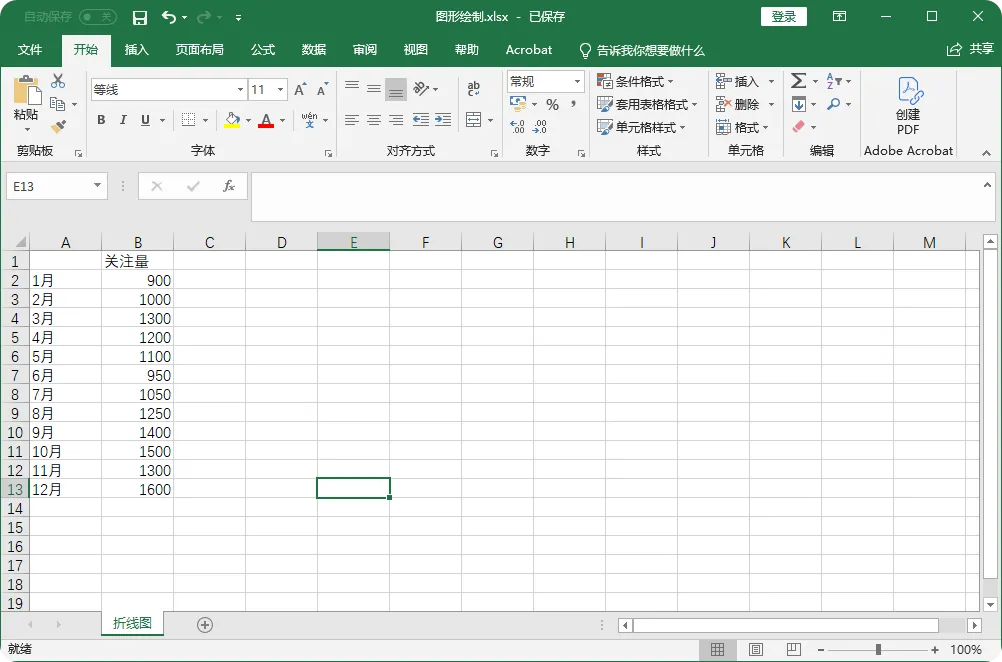The height and width of the screenshot is (662, 1002).
Task: Open the font size dropdown
Action: coord(281,89)
